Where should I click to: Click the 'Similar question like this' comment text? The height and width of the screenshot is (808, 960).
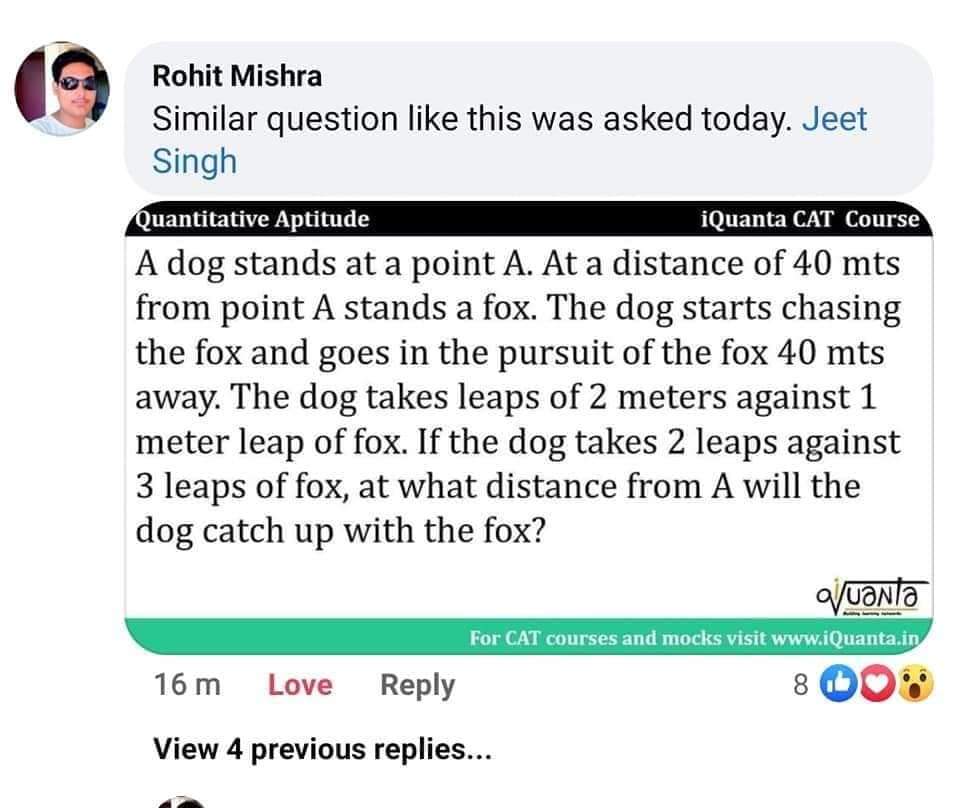tap(471, 118)
